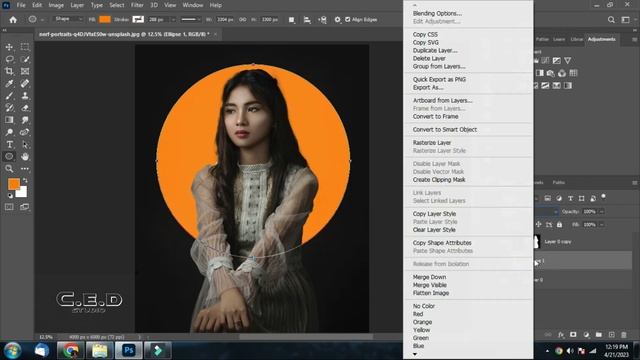Select the Brush tool
Screen dimensions: 640x360
[x=9, y=96]
